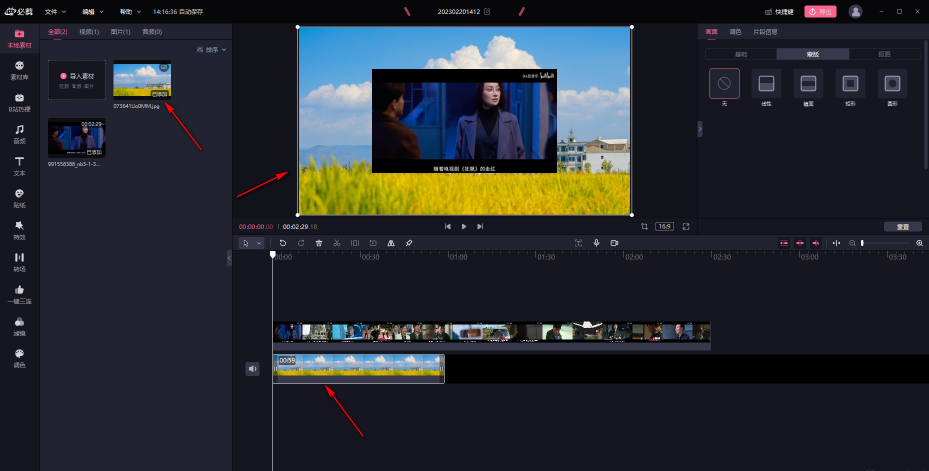Select the 矩形 rectangle mask shape
The width and height of the screenshot is (929, 471).
point(850,84)
